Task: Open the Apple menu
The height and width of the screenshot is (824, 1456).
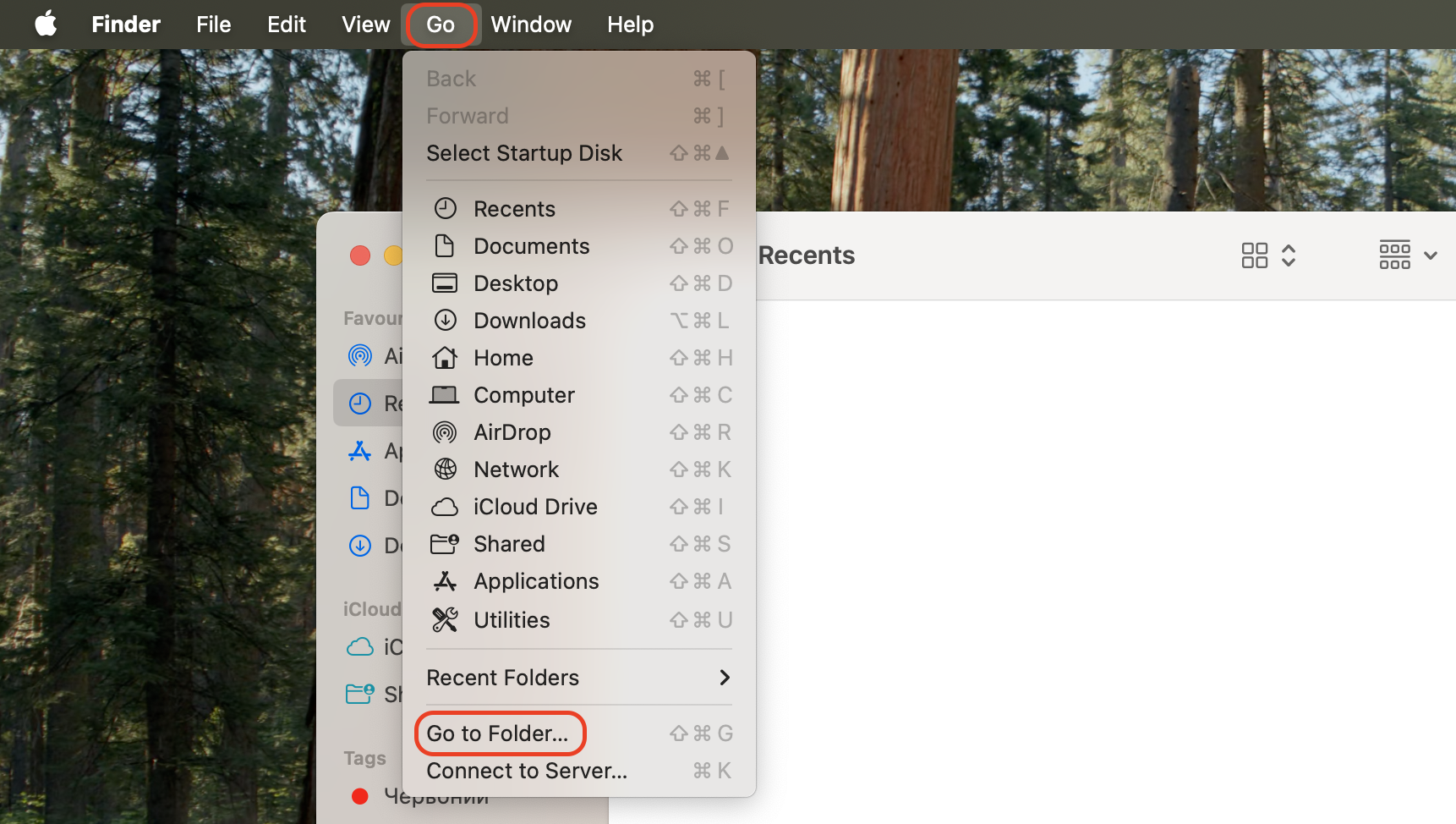Action: (x=46, y=25)
